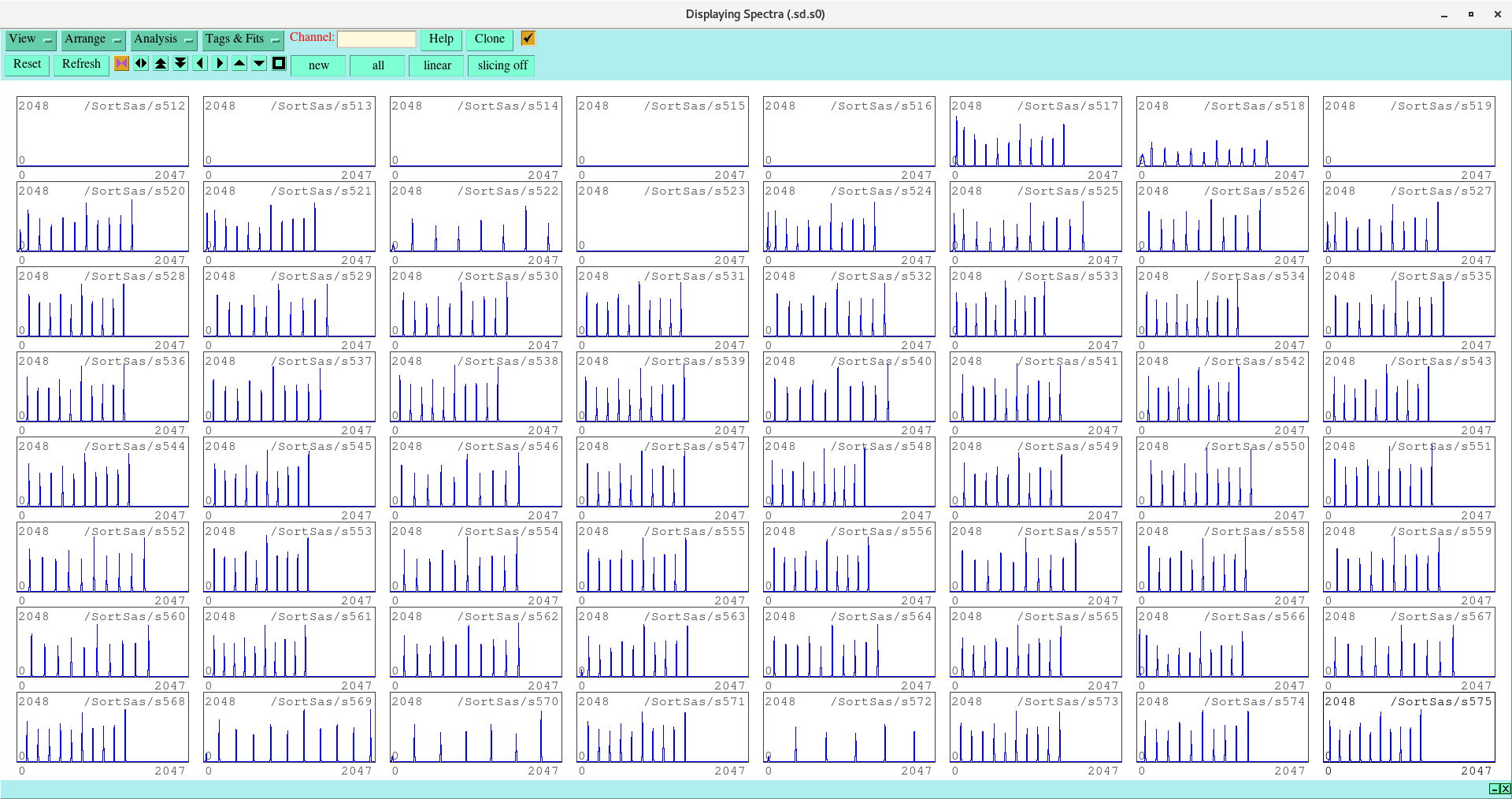Select the s530 spectrum plot
This screenshot has width=1512, height=799.
[476, 302]
